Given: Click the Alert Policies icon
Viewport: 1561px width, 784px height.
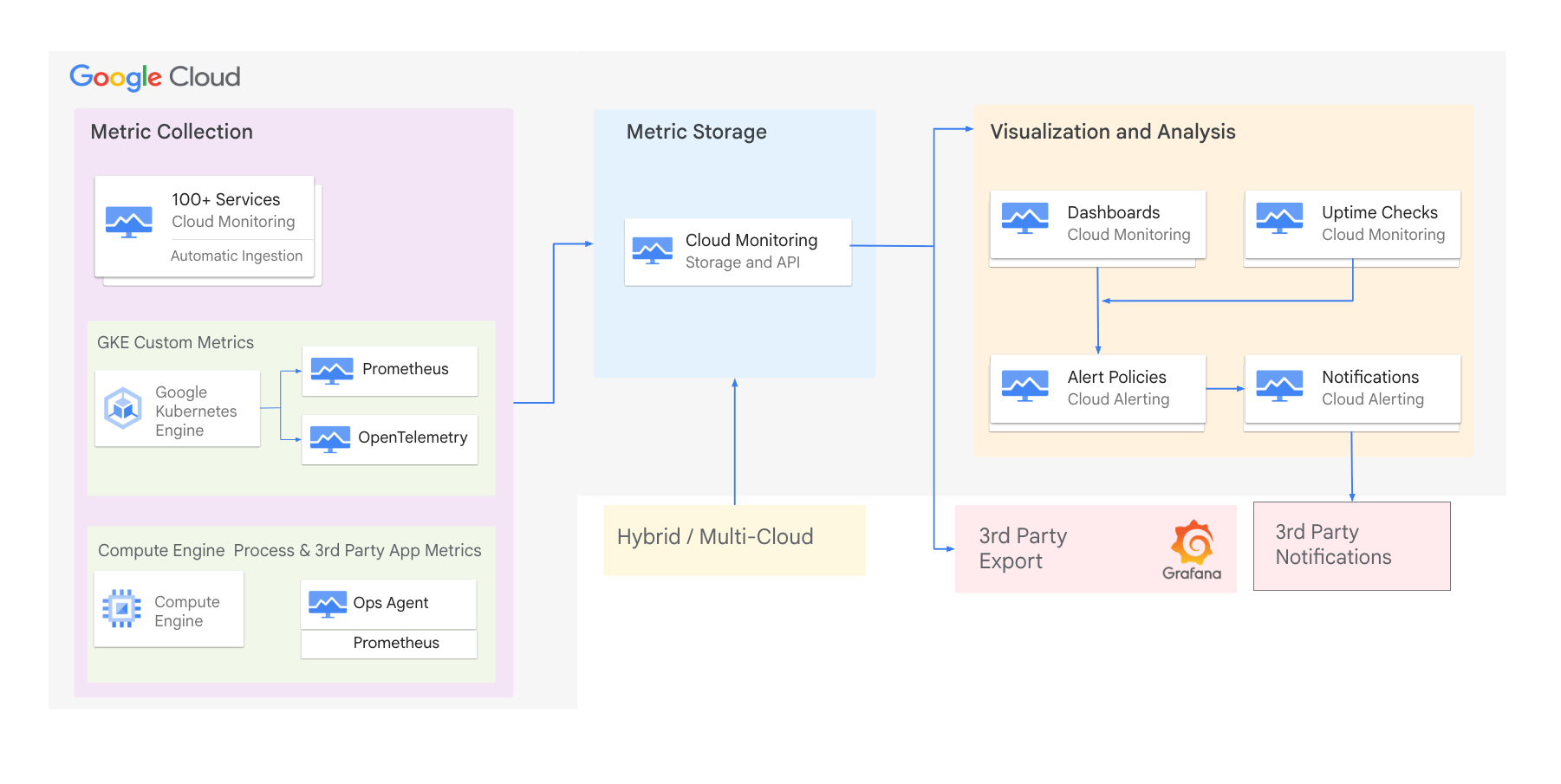Looking at the screenshot, I should [x=1025, y=386].
